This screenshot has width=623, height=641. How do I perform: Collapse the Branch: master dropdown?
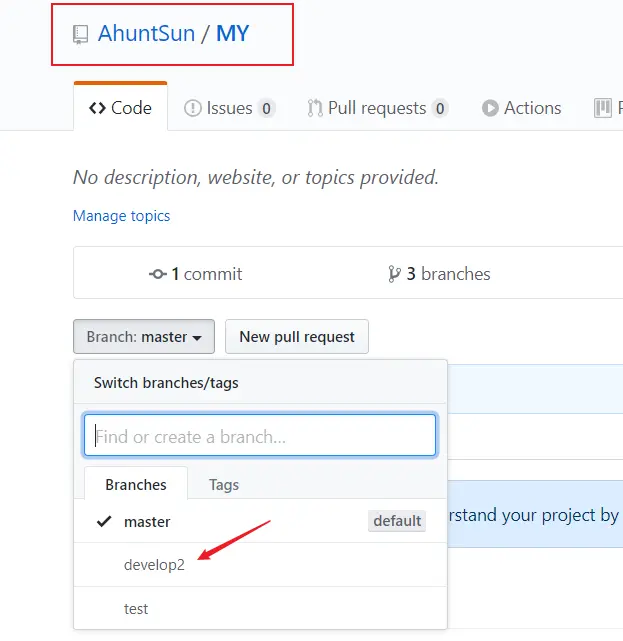click(144, 336)
